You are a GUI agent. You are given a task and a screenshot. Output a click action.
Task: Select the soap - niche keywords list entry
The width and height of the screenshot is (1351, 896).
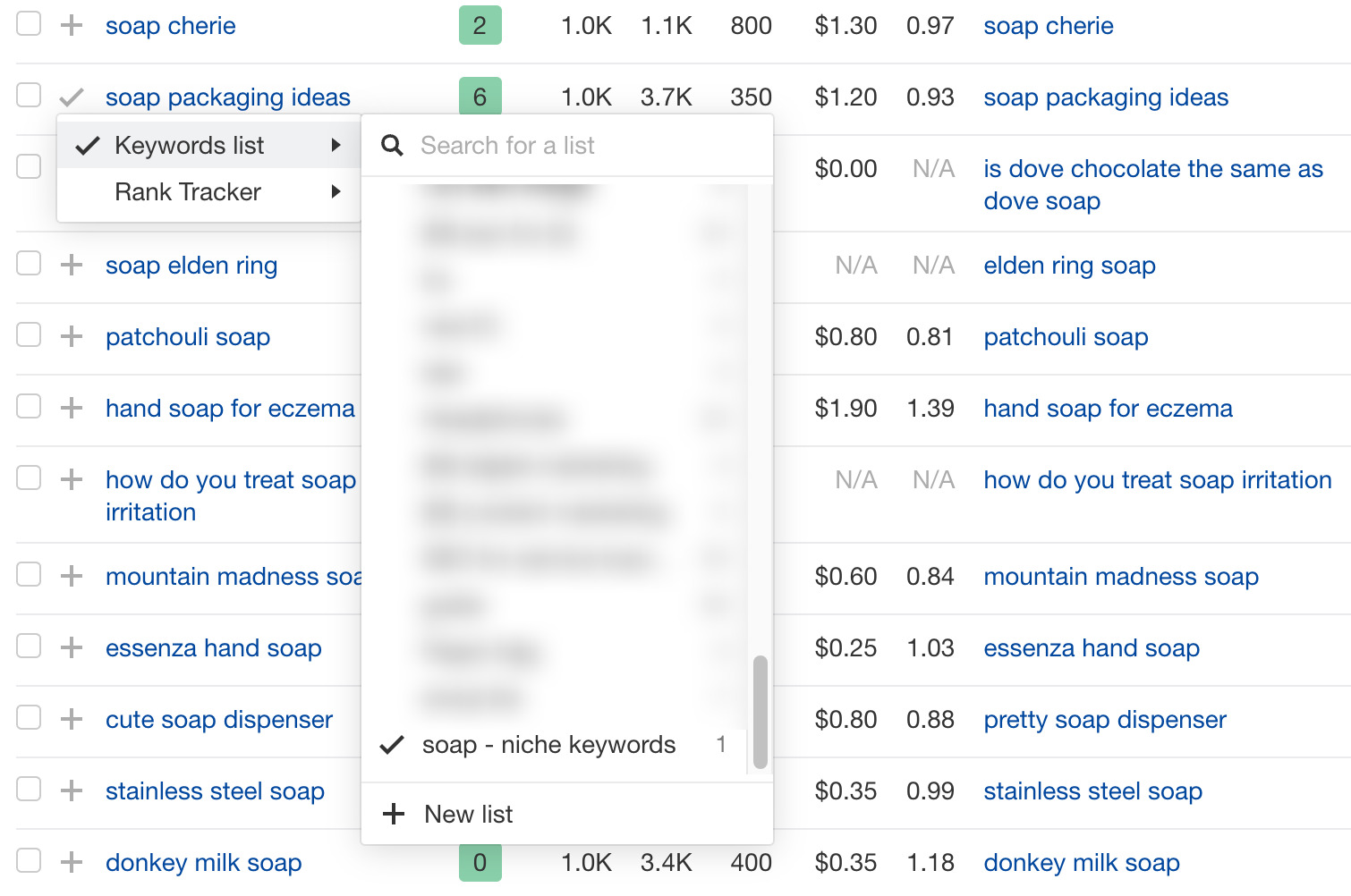[548, 744]
